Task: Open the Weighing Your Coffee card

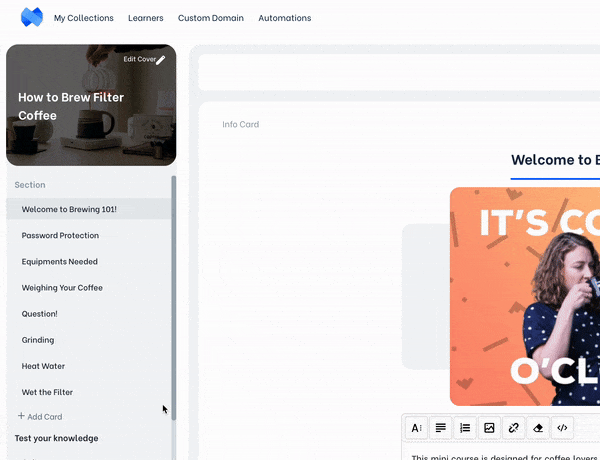Action: click(x=62, y=288)
